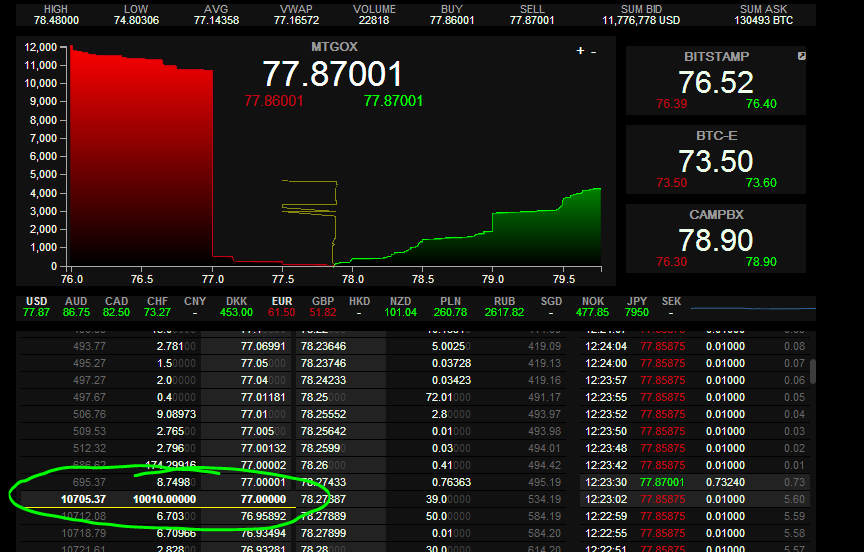This screenshot has width=864, height=552.
Task: Pick the SEK currency tab
Action: pos(671,307)
